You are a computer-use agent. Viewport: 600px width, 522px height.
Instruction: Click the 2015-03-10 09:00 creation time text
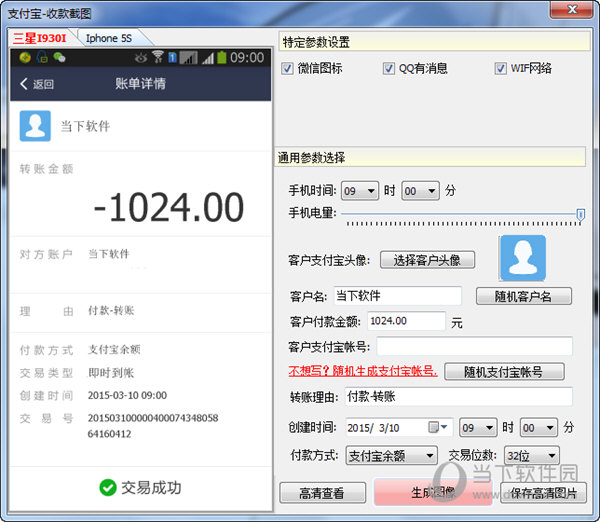point(127,395)
